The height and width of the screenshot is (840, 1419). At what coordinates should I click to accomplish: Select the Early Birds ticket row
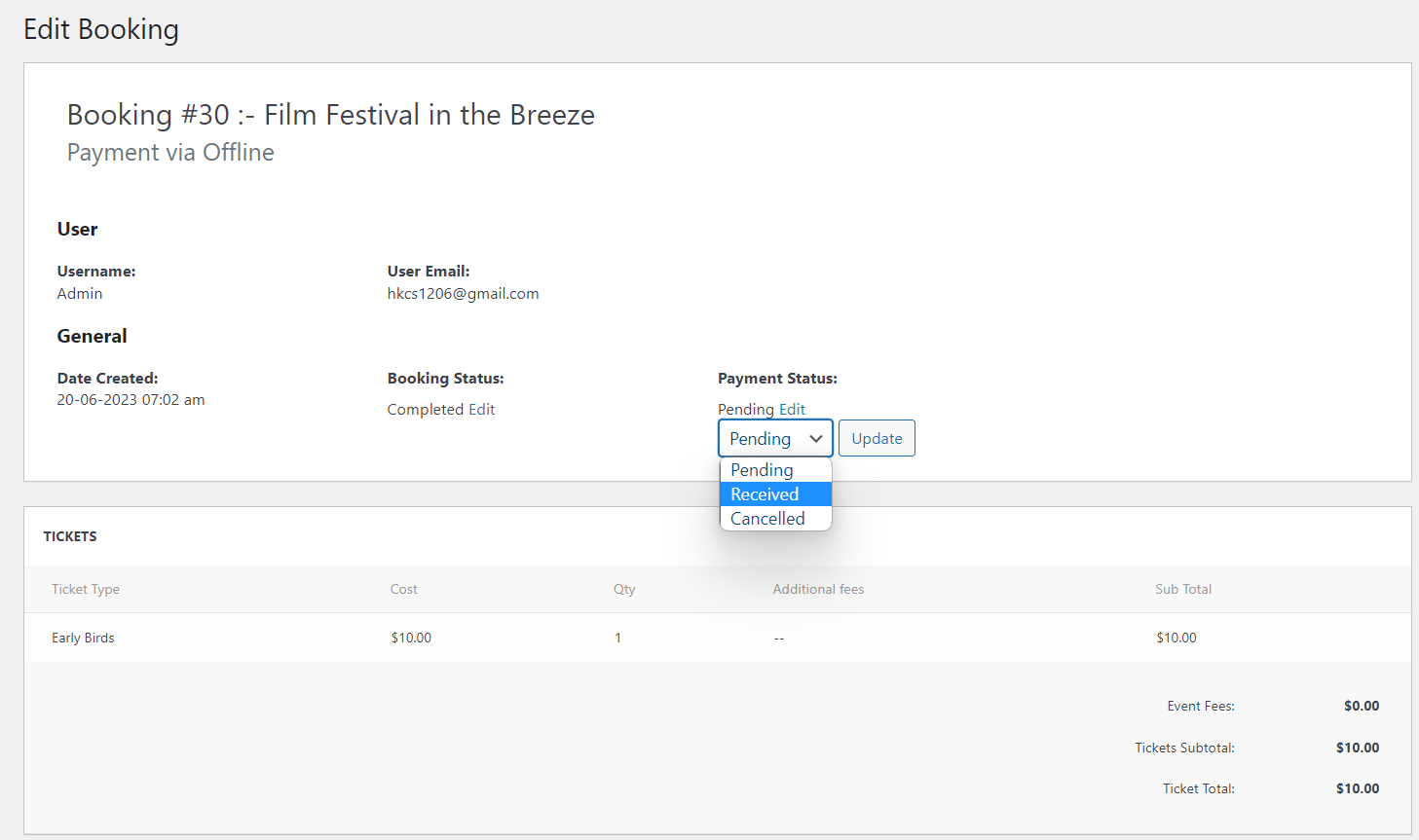pos(83,638)
